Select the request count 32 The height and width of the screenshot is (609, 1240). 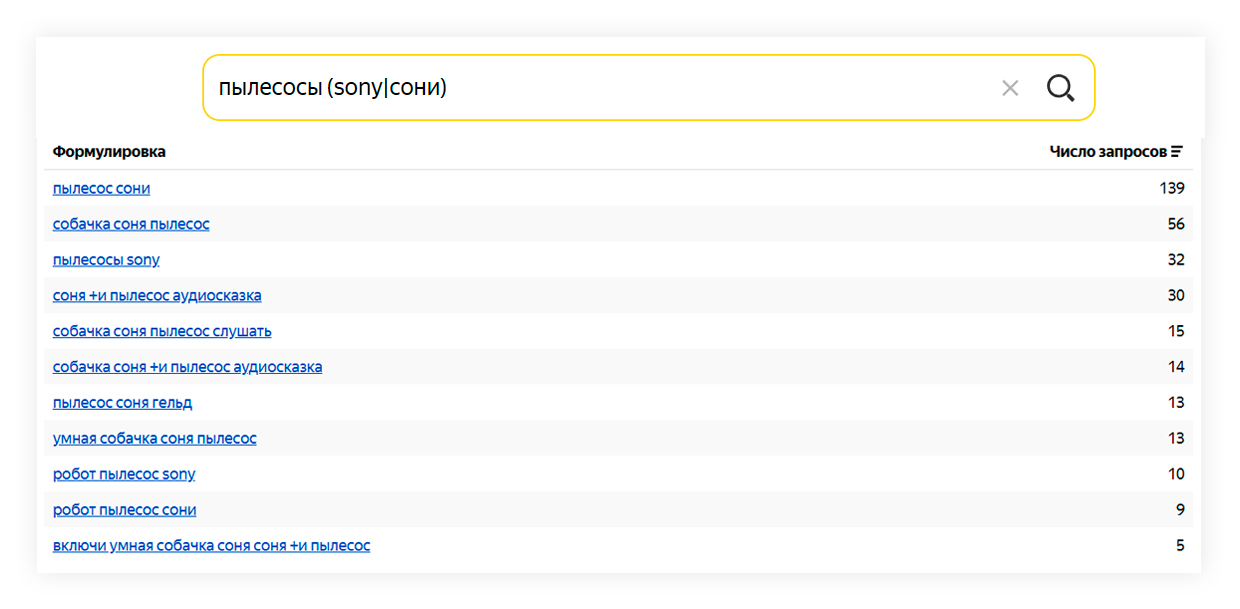point(1176,260)
